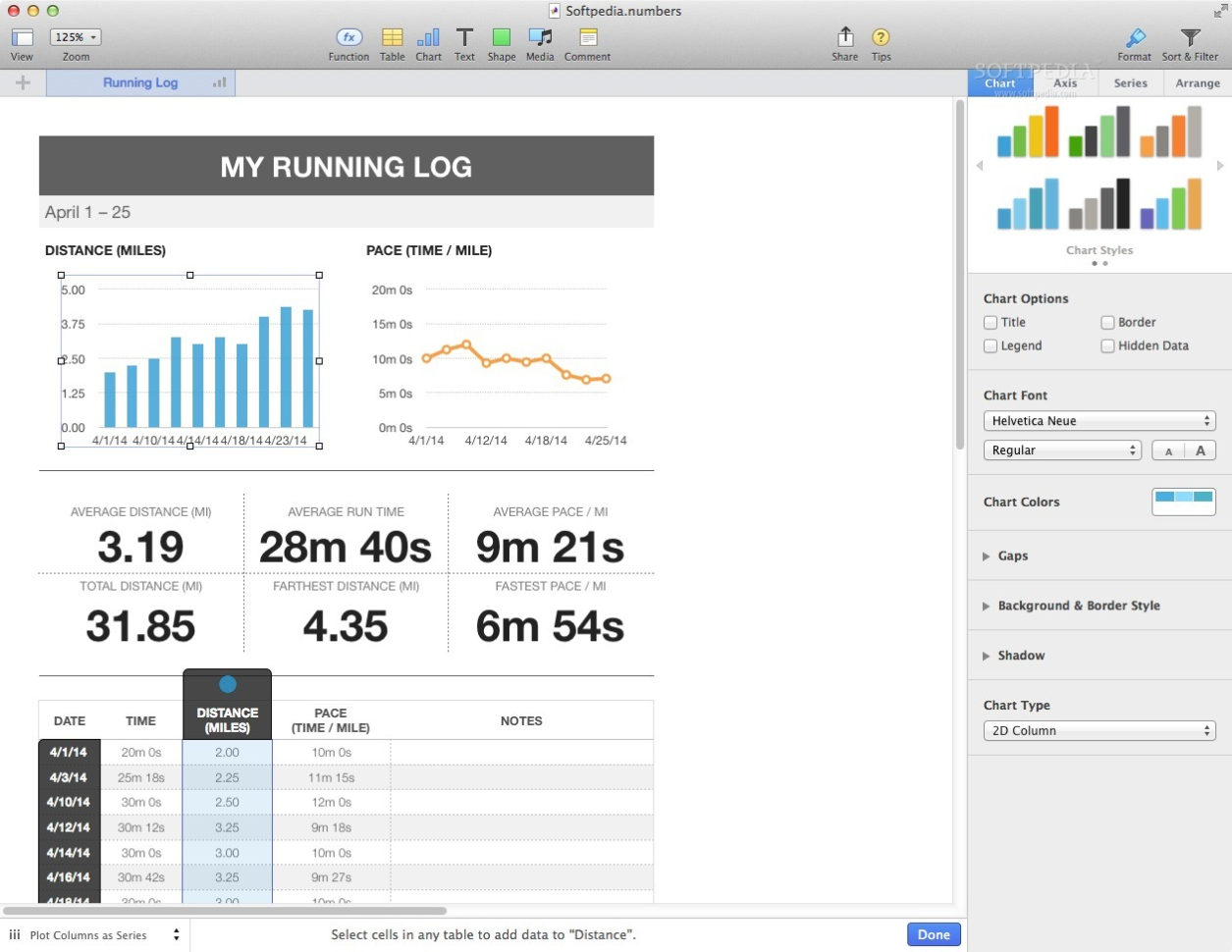Open the Axis tab in the inspector

(1065, 83)
